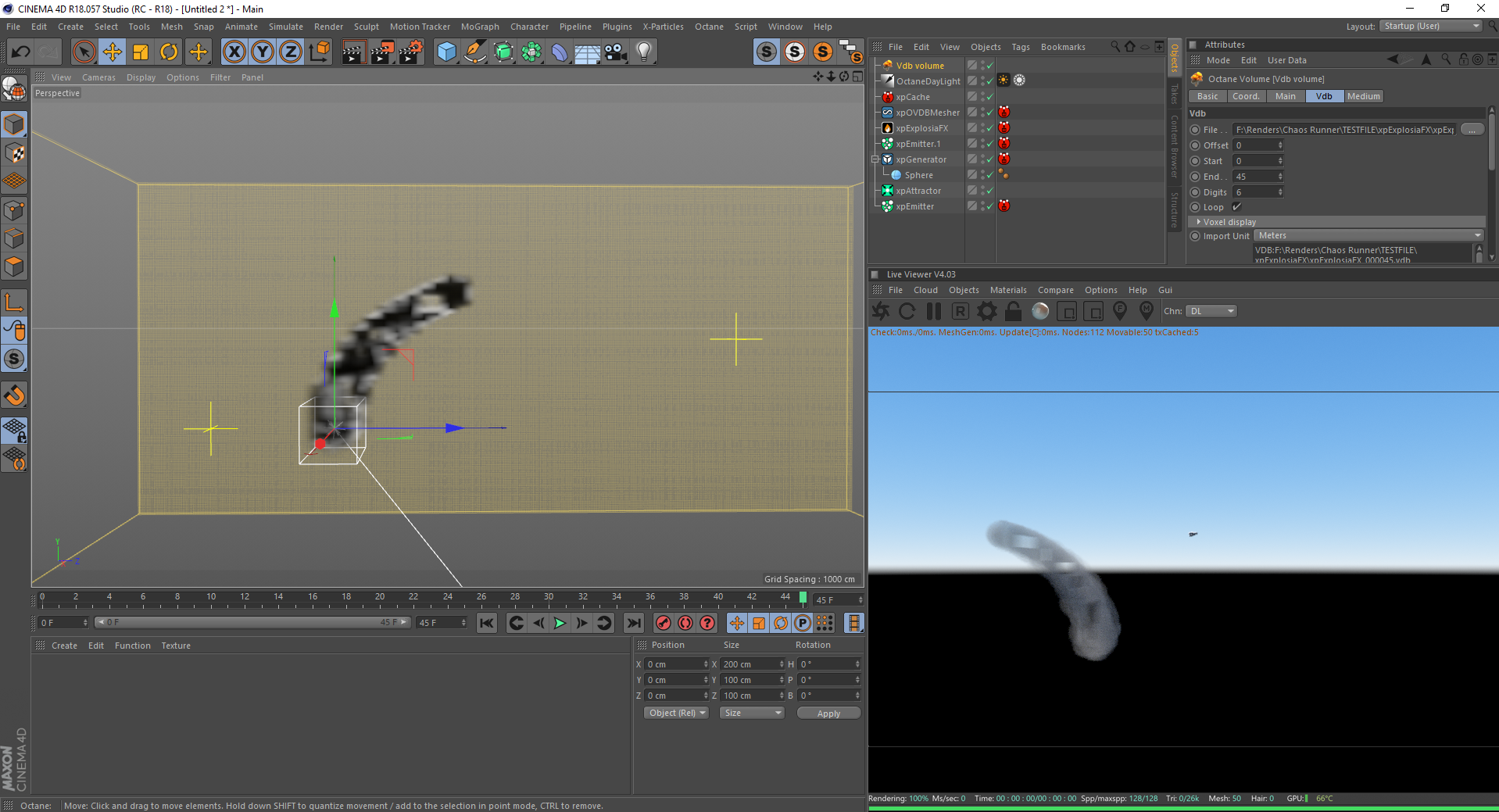Activate the Move tool in top toolbar
The height and width of the screenshot is (812, 1499).
pos(113,52)
